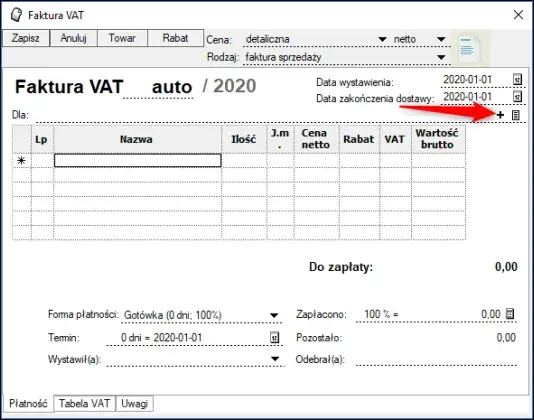The image size is (534, 420).
Task: Click the auto invoice number field
Action: [158, 87]
